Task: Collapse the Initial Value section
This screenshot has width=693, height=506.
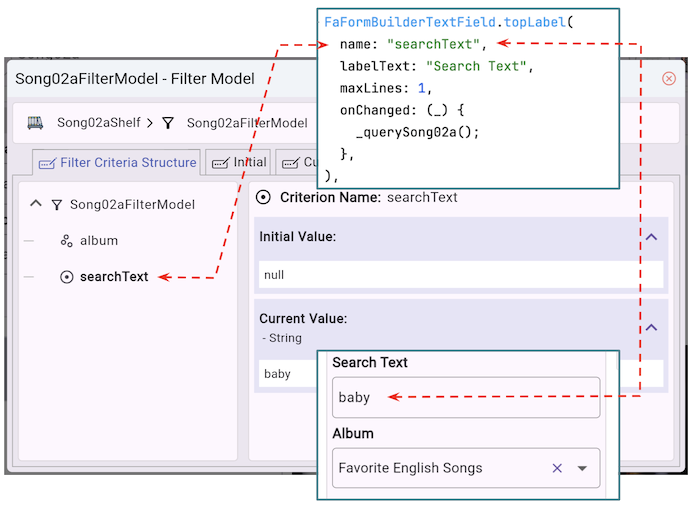Action: (651, 237)
